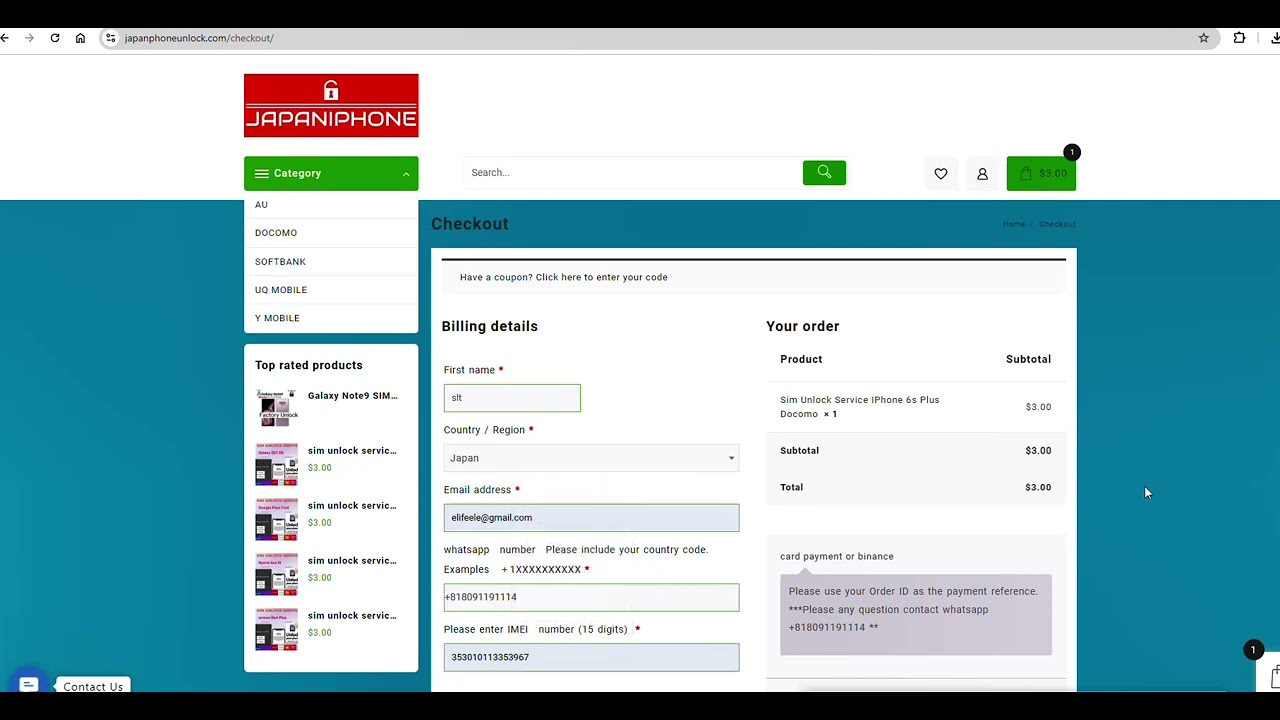Open wishlist heart icon
Viewport: 1280px width, 720px height.
941,173
